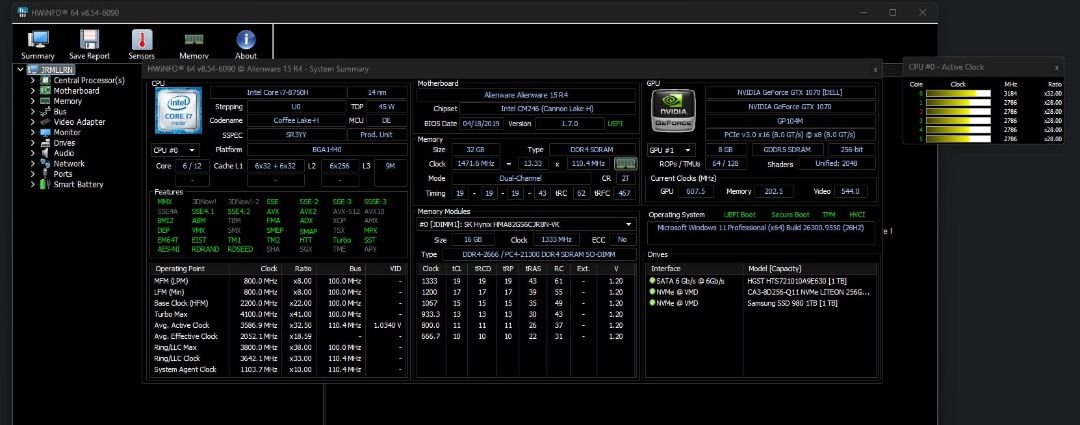Click the GP104M GPU codename field
The height and width of the screenshot is (425, 1080).
(x=790, y=121)
